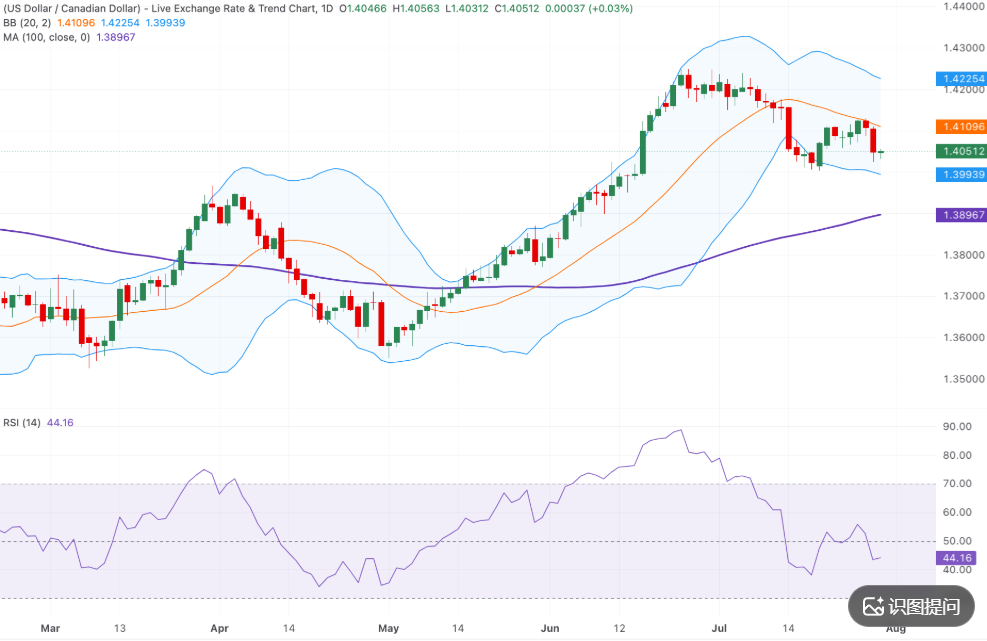Click the 13 date label after Mar
The image size is (987, 641).
(x=120, y=628)
